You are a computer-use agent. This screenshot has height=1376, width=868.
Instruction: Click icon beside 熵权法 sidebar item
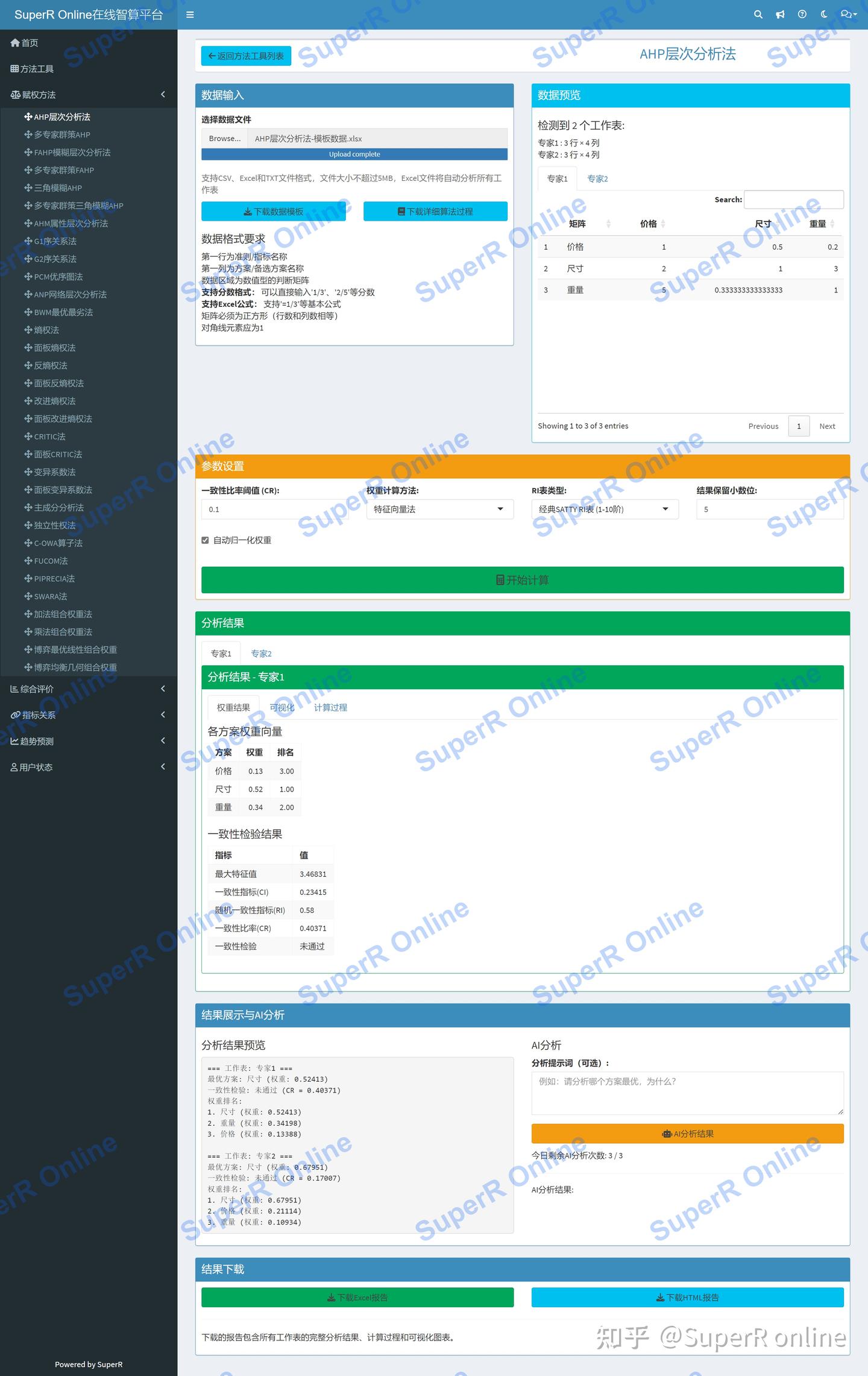[28, 330]
